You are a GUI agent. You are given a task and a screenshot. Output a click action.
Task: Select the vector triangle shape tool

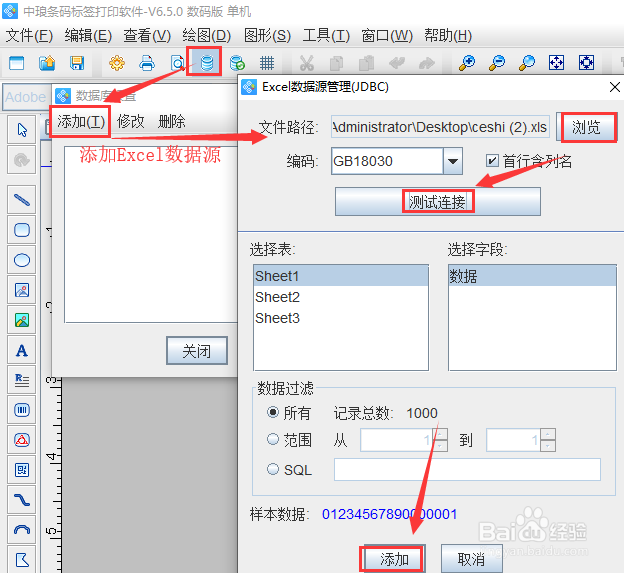tap(21, 440)
